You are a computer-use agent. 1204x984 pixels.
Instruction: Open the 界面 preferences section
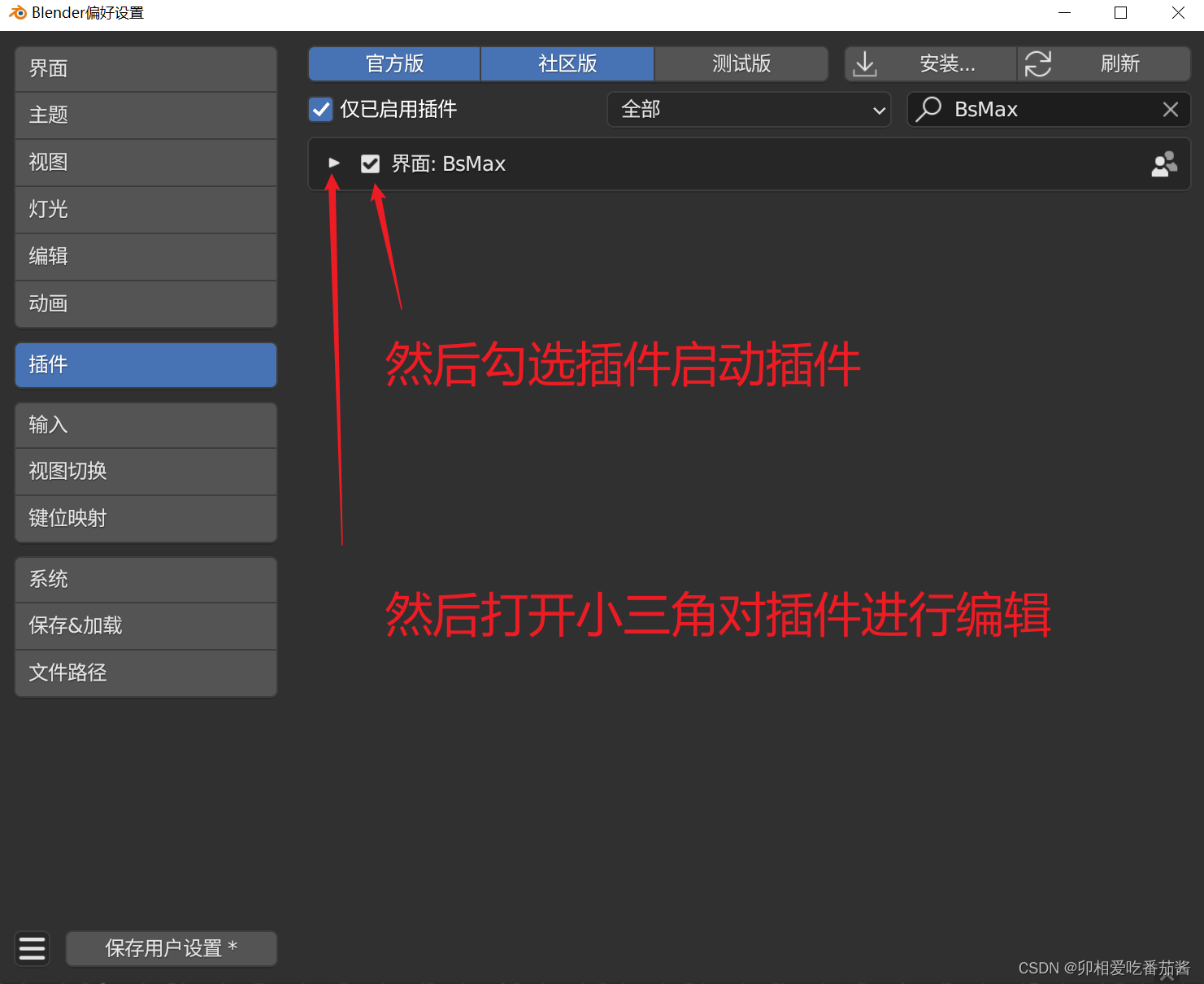146,69
